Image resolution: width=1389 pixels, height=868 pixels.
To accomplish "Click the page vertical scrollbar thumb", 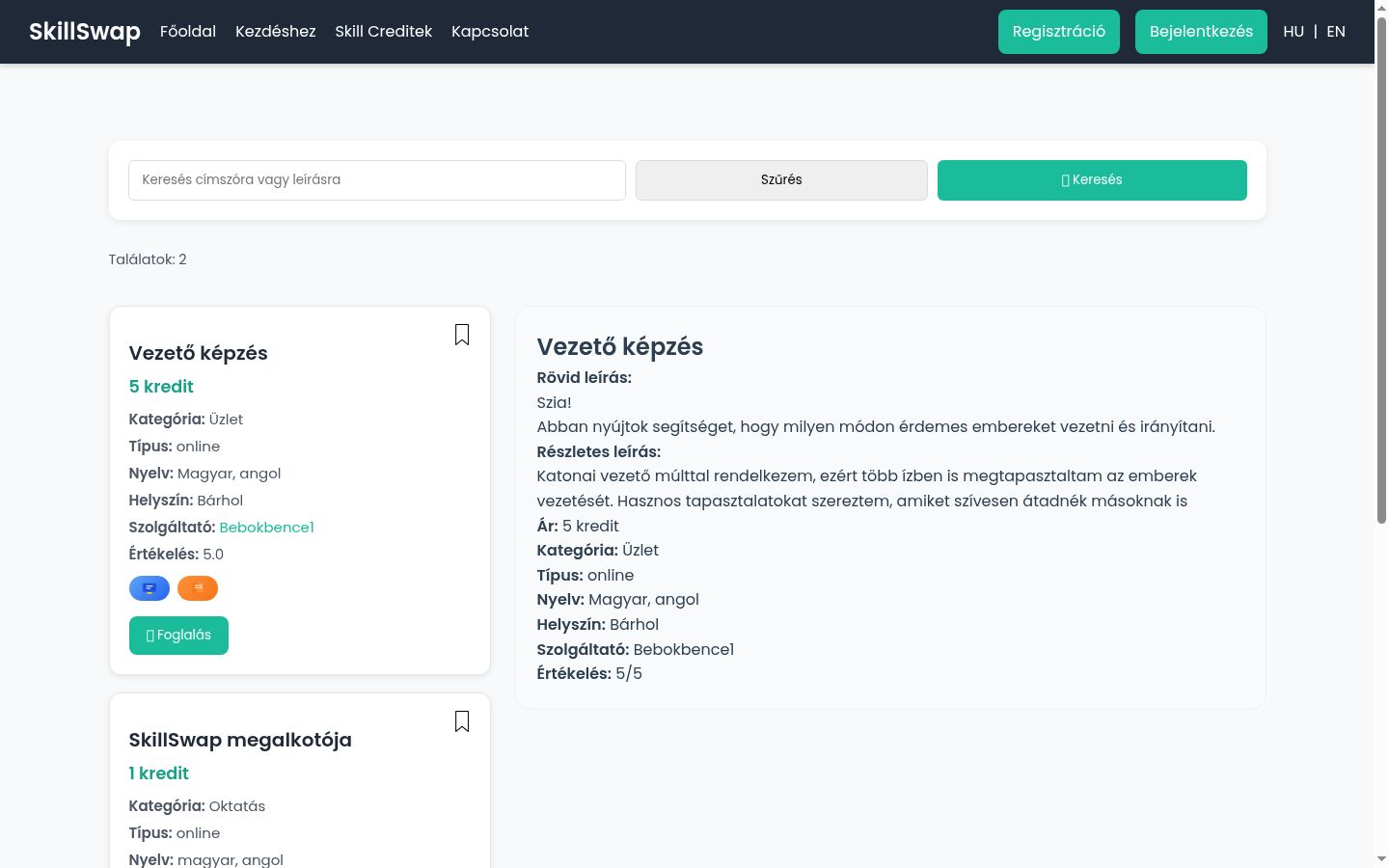I will point(1381,270).
